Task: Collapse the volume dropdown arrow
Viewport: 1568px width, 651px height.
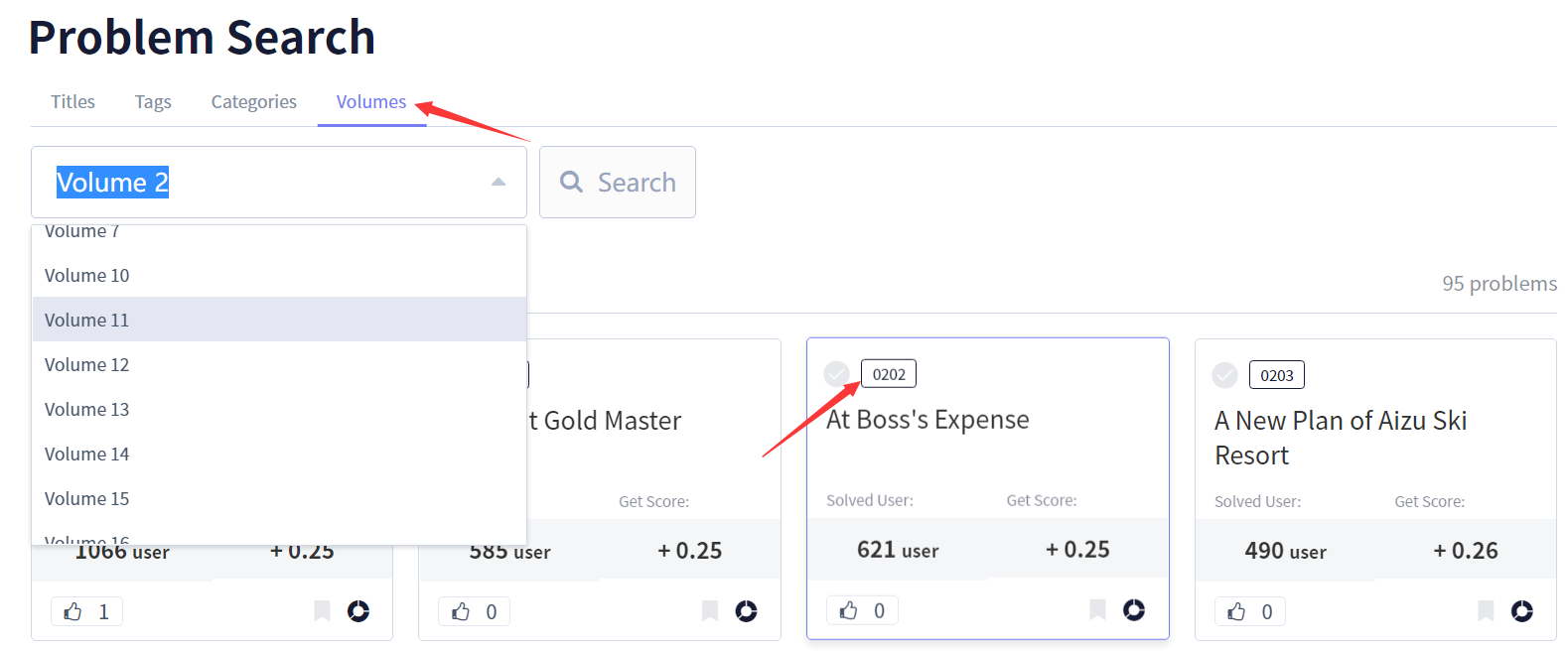Action: click(499, 183)
